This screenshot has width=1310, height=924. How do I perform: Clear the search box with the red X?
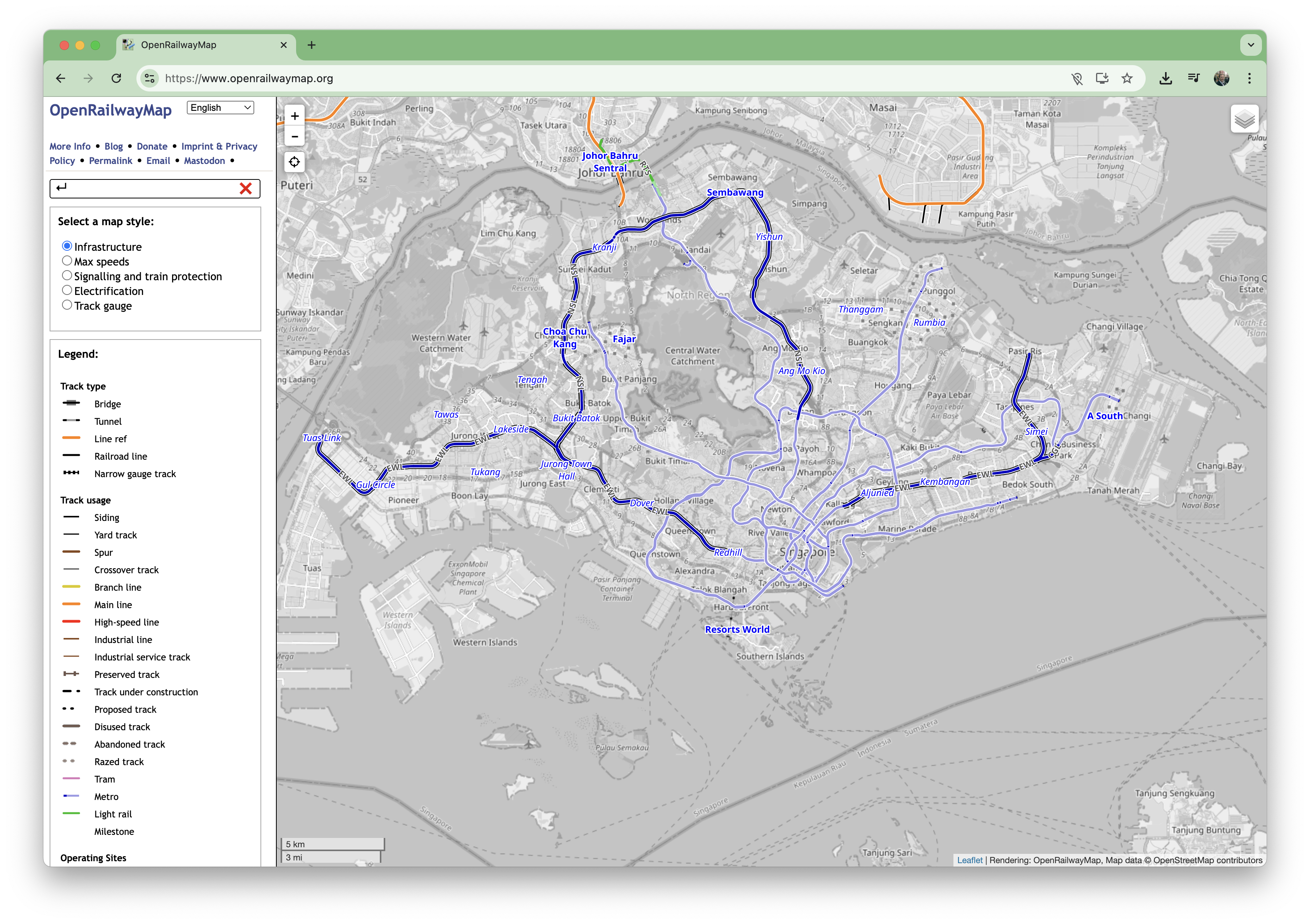click(x=246, y=188)
